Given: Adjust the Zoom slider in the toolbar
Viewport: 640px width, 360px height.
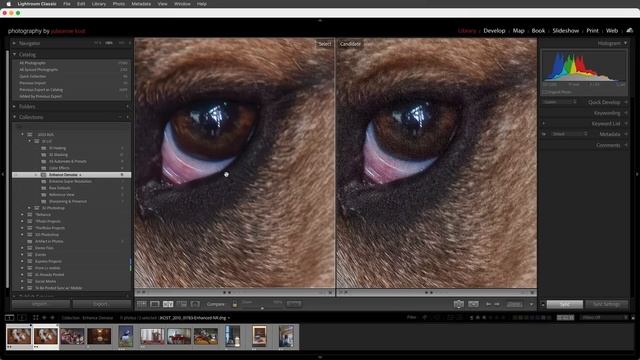Looking at the screenshot, I should [262, 308].
